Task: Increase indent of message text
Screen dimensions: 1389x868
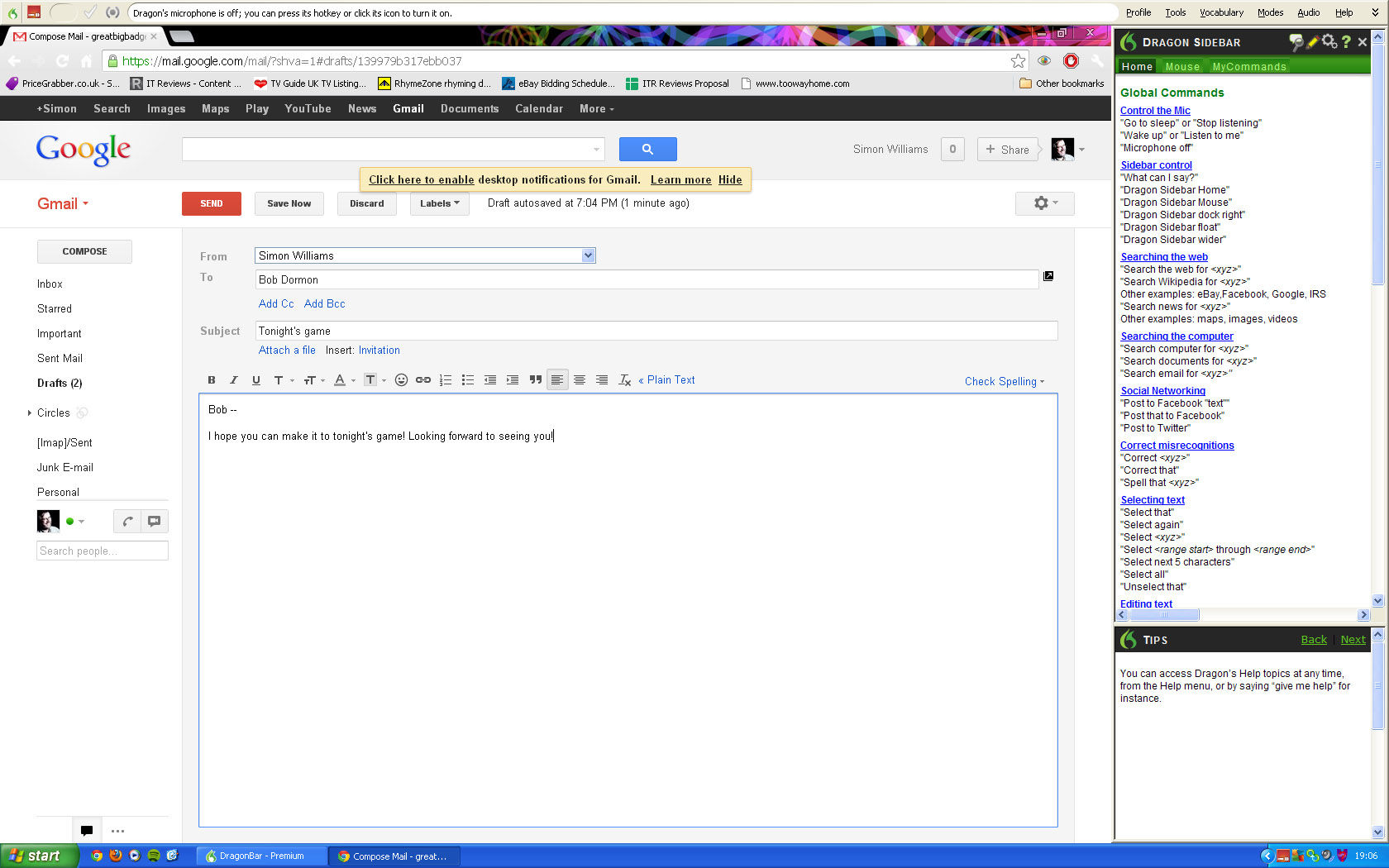Action: coord(513,380)
